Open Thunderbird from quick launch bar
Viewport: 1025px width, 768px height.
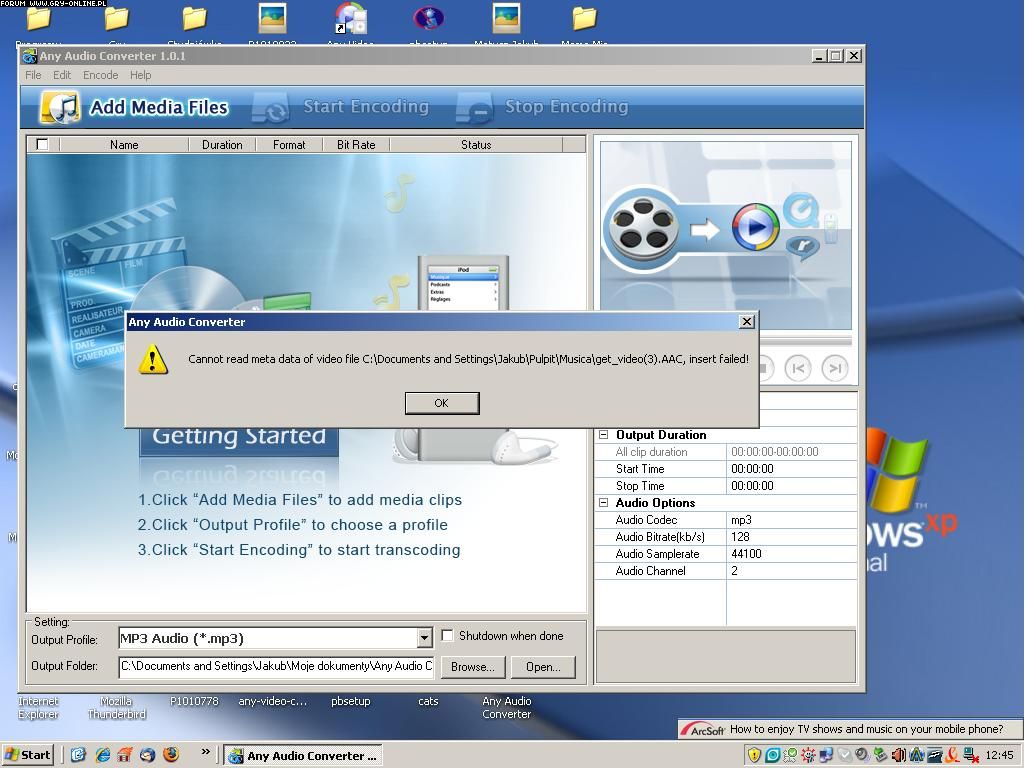[148, 755]
